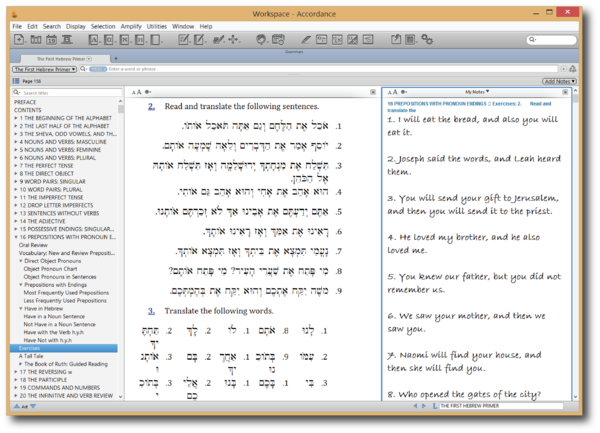Expand 8 THE DIRECT OBJECT chapter
This screenshot has height=433, width=600.
tap(14, 172)
